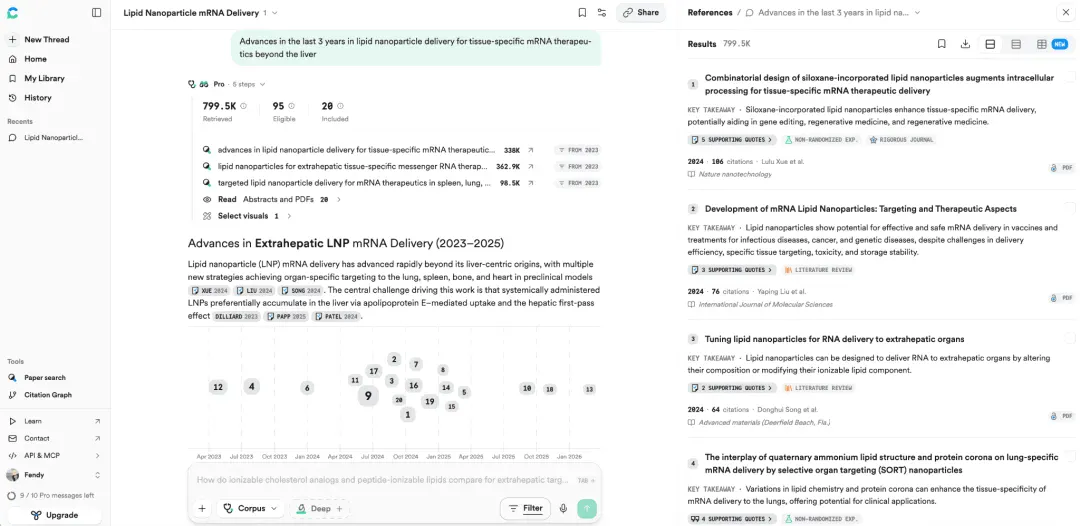The image size is (1080, 526).
Task: Open the PDF for the Yaping Liu paper
Action: click(x=1061, y=298)
